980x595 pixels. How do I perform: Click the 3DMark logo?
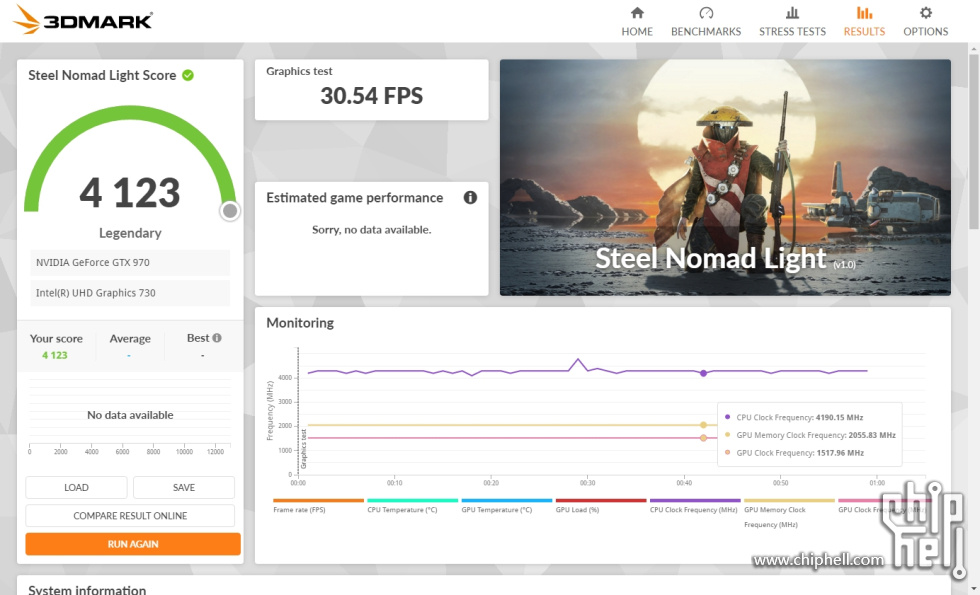[x=82, y=19]
